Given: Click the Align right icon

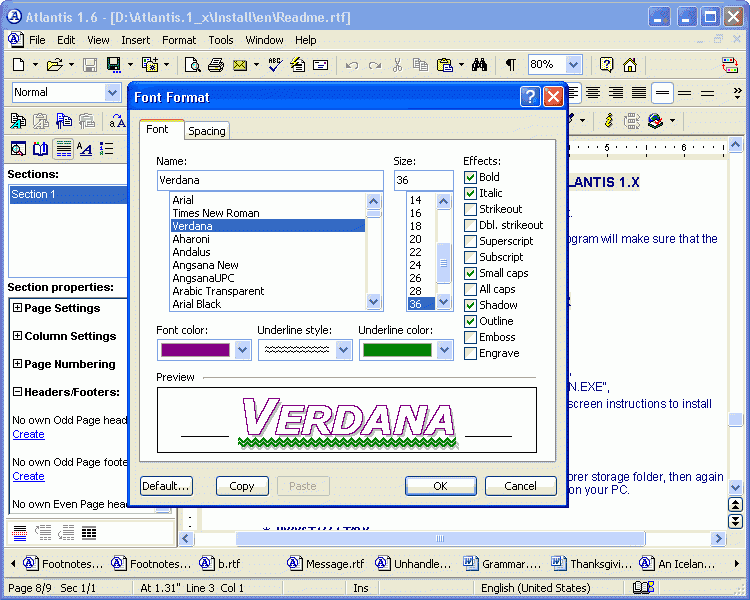Looking at the screenshot, I should [616, 92].
